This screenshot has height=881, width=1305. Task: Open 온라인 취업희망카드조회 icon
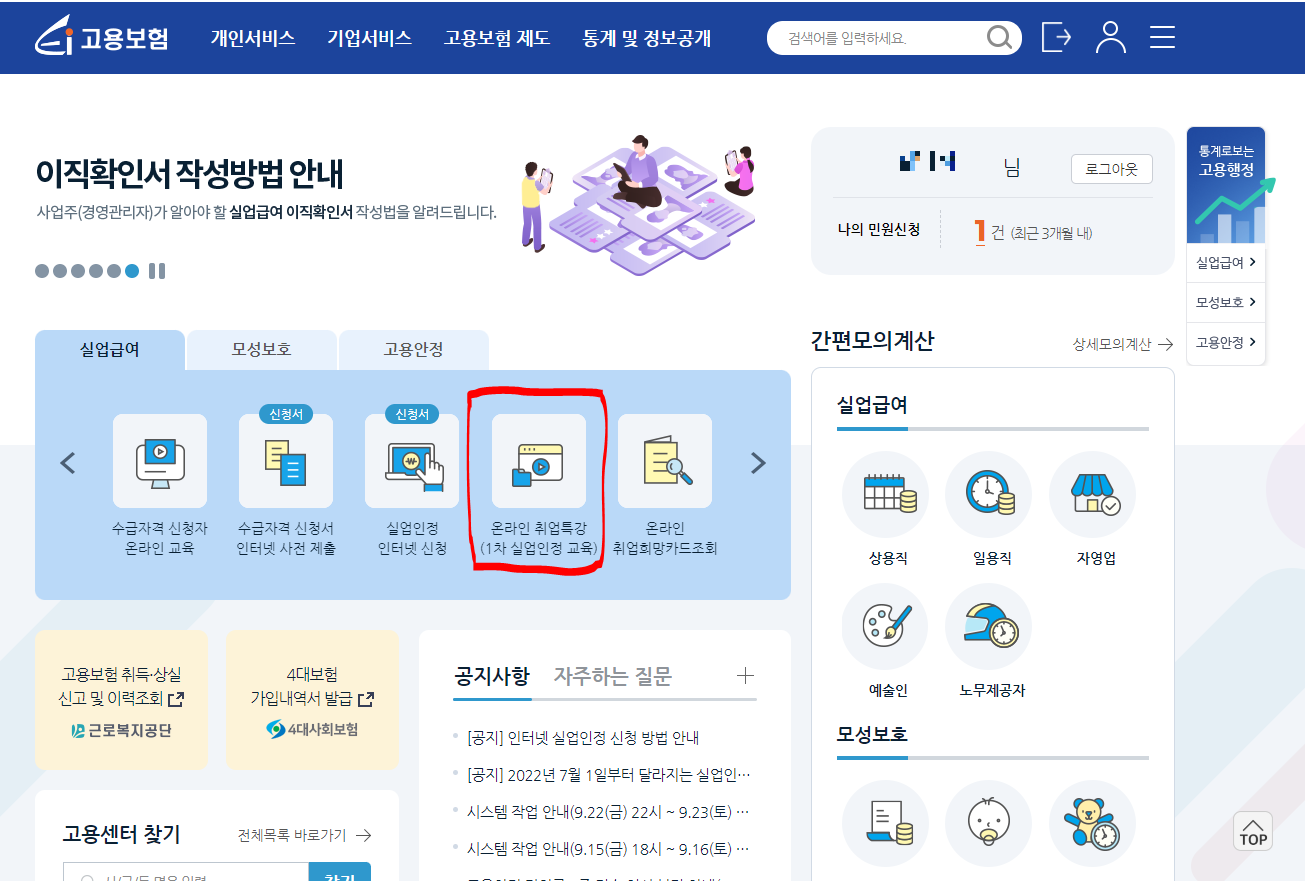pos(665,461)
